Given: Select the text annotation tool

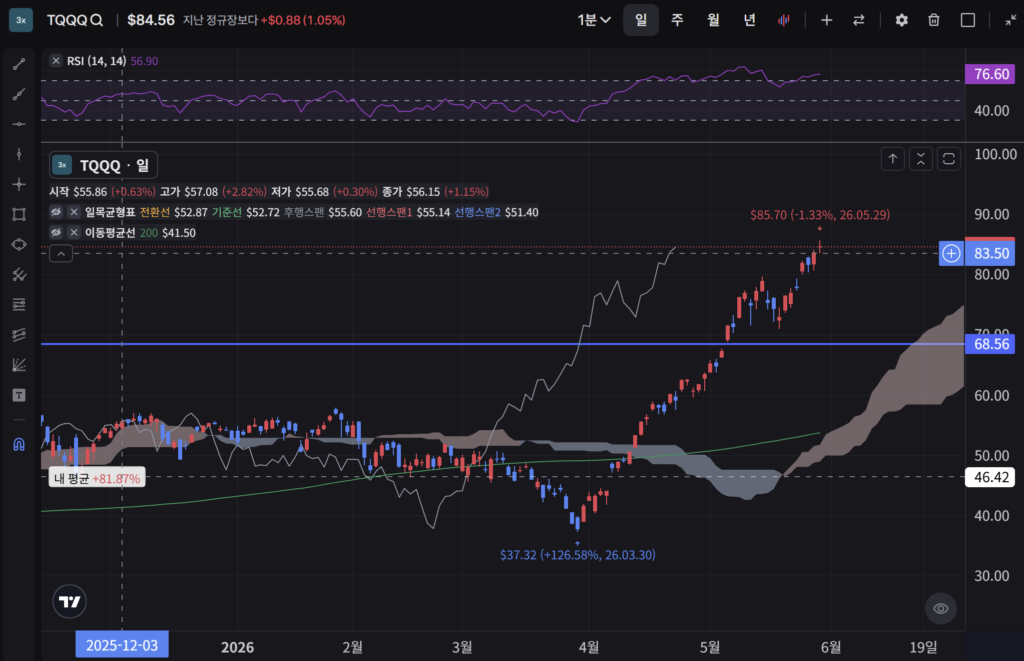Looking at the screenshot, I should 19,395.
